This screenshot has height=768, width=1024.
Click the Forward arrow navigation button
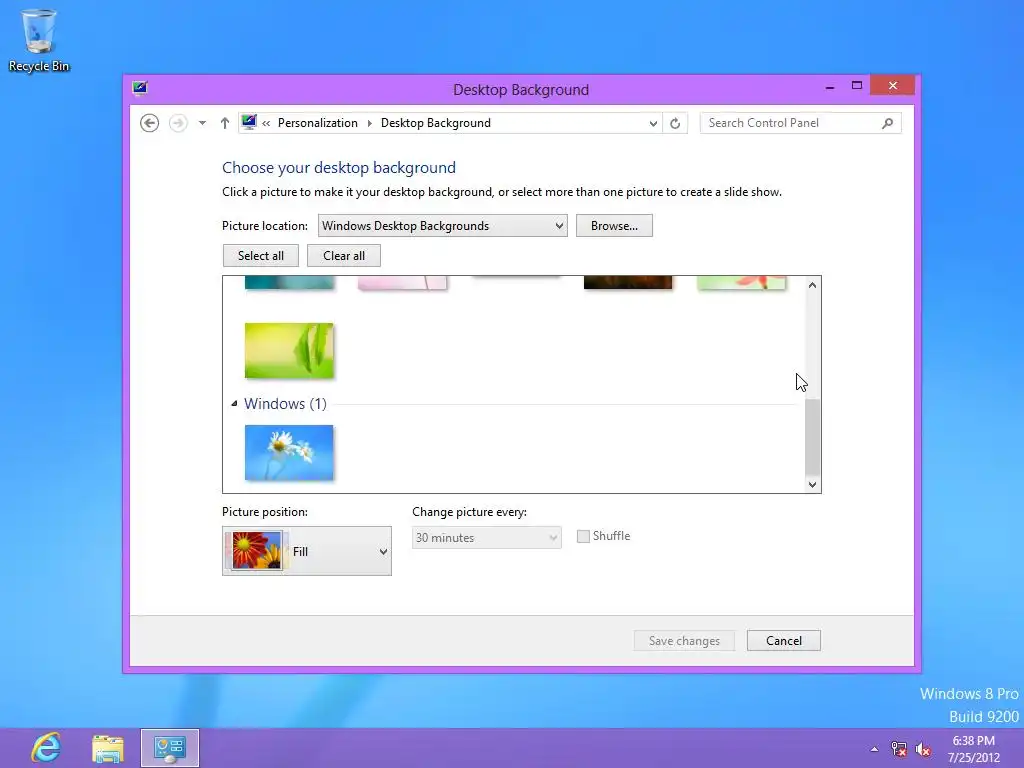[178, 123]
